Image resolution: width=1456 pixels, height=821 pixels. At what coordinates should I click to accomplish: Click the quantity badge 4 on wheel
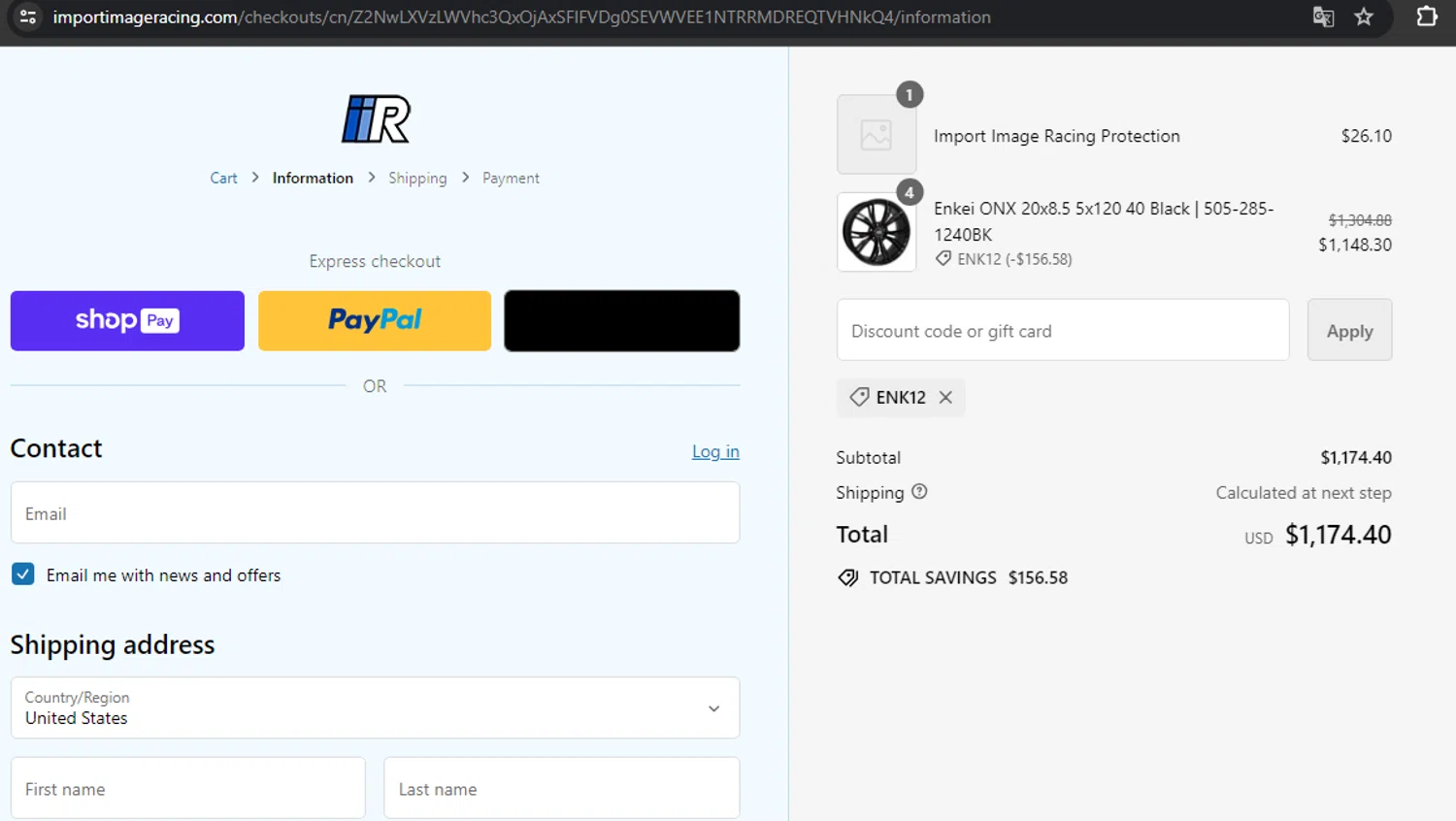coord(910,192)
